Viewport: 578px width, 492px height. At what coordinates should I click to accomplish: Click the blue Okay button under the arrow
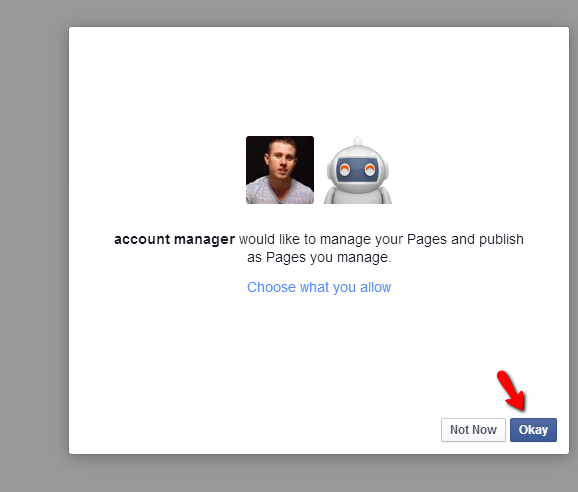pos(533,430)
